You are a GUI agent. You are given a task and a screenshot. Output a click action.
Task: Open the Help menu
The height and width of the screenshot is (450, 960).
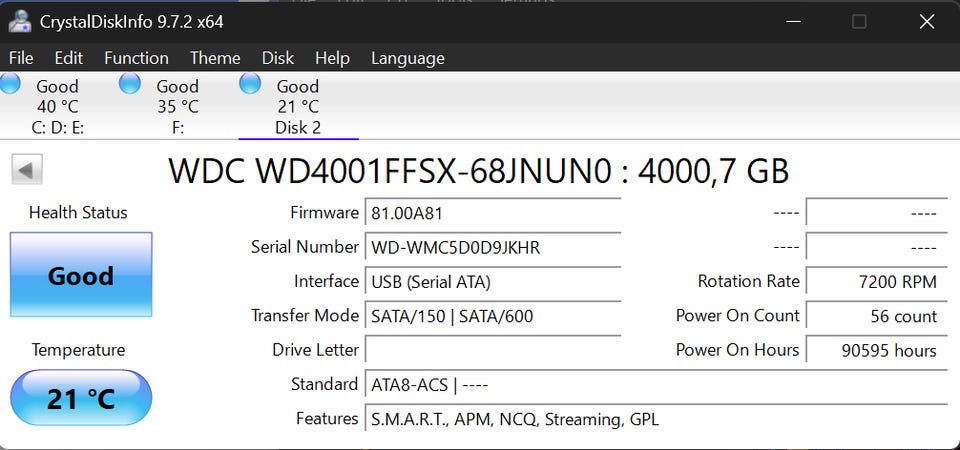(332, 58)
